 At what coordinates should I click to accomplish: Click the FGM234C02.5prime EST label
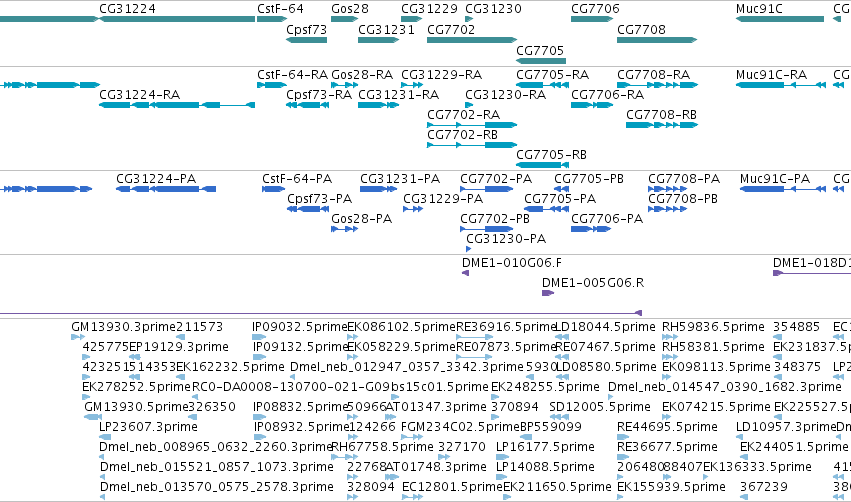click(460, 427)
